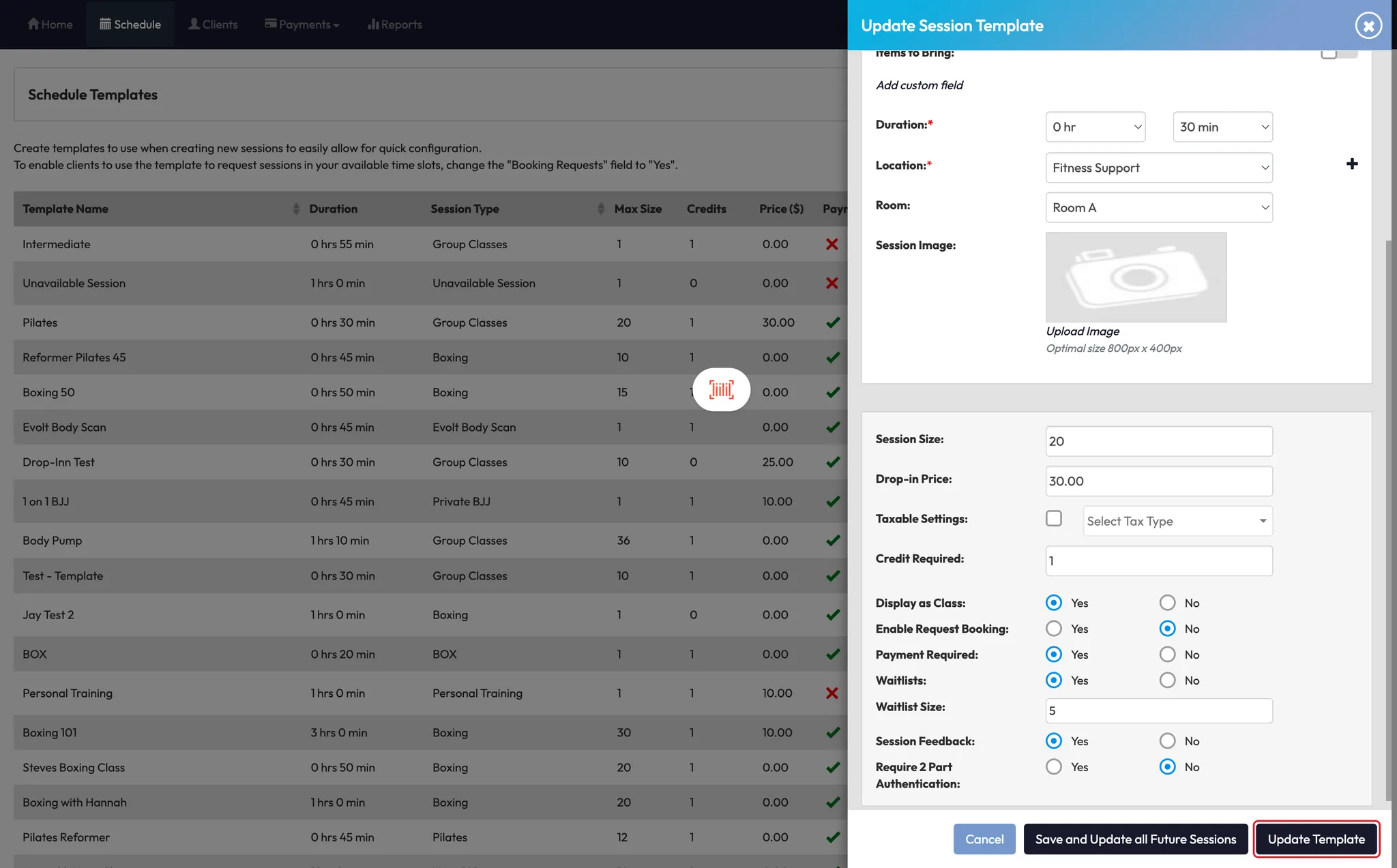
Task: Expand the Room A dropdown
Action: pyautogui.click(x=1158, y=208)
